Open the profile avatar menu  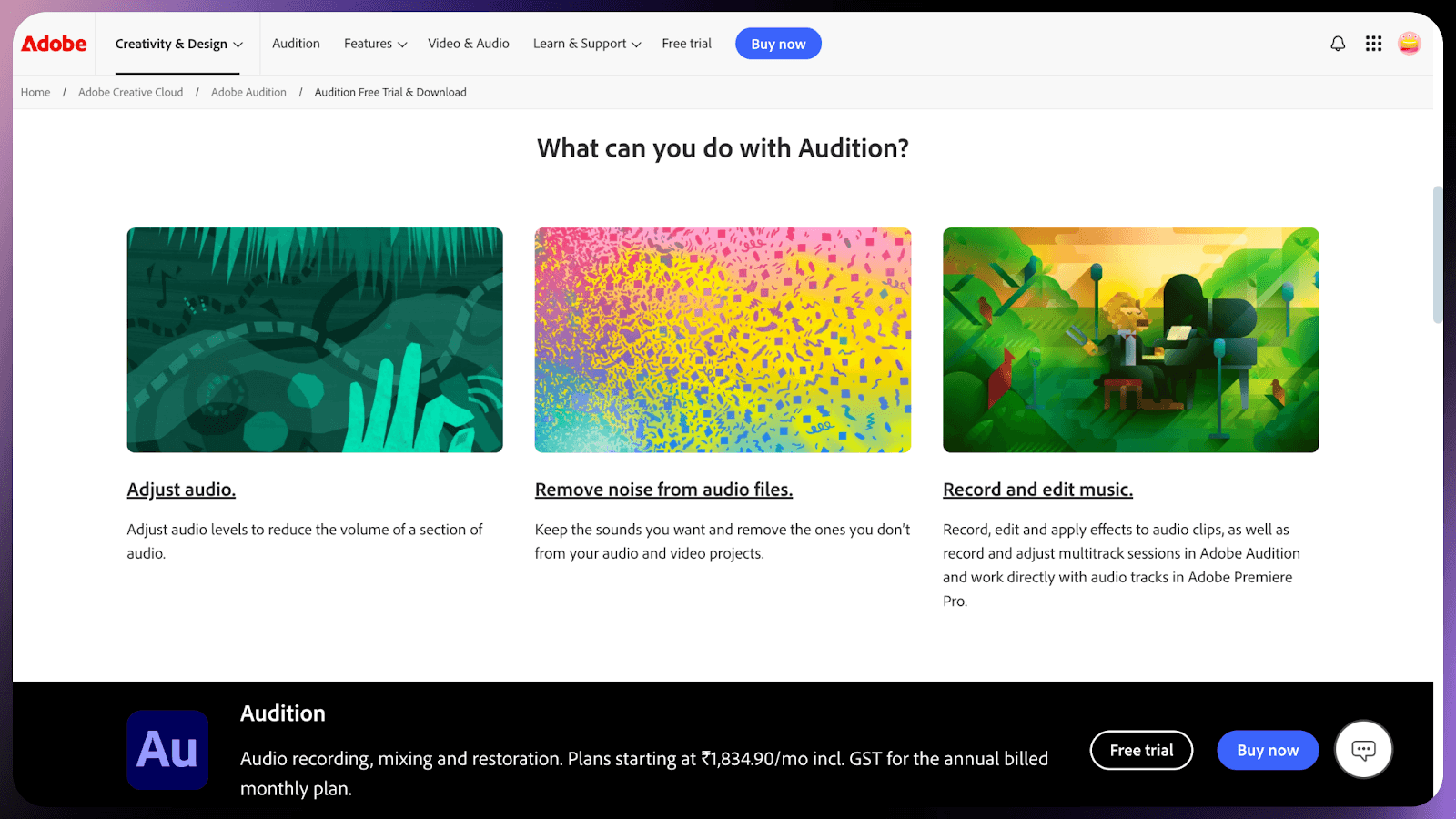[x=1409, y=44]
